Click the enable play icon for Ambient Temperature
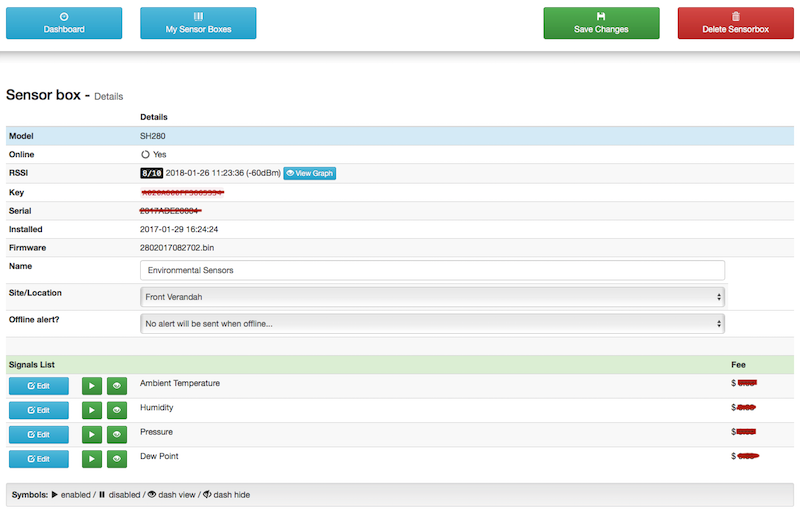The width and height of the screenshot is (800, 528). click(x=91, y=385)
